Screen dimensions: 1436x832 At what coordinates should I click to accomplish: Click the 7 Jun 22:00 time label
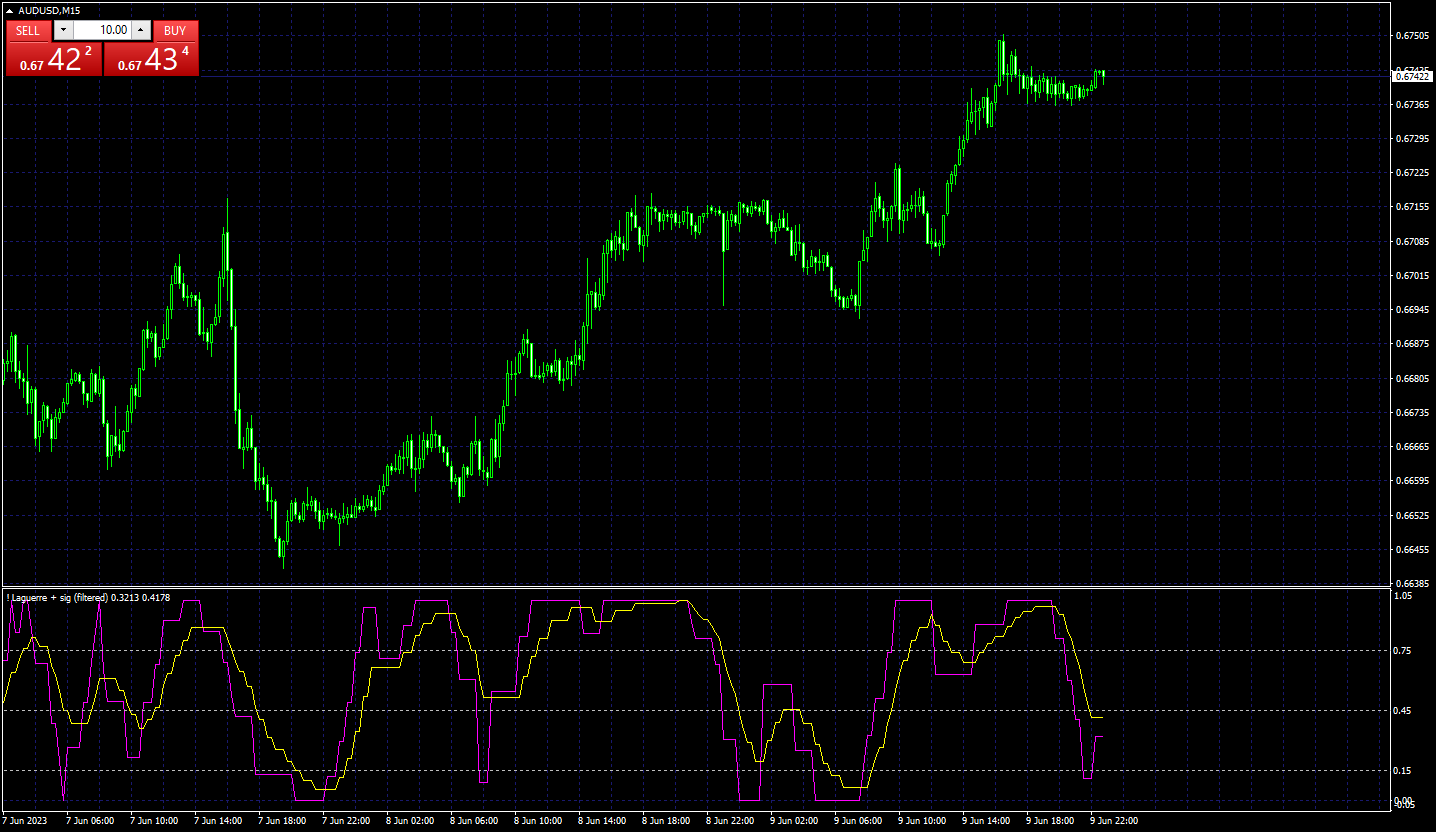point(346,821)
